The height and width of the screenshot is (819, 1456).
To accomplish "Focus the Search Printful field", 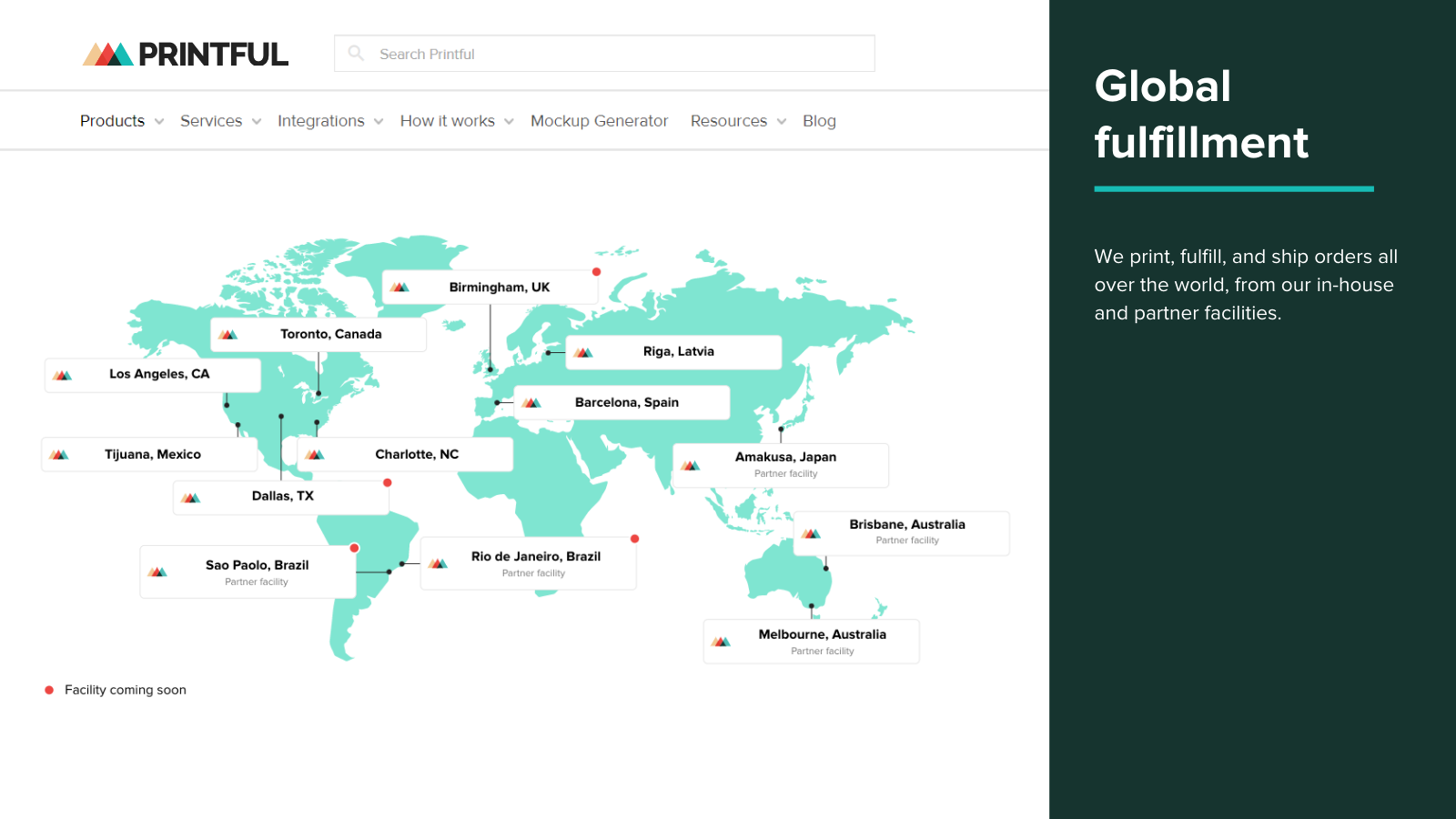I will click(x=604, y=54).
